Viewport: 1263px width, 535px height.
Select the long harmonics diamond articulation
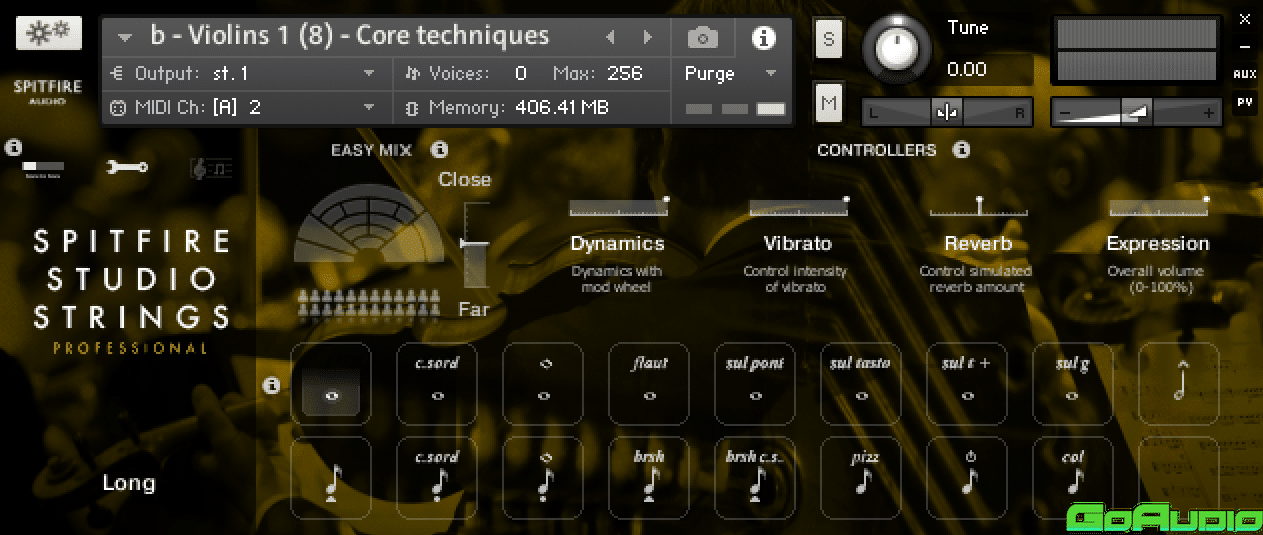(x=543, y=384)
